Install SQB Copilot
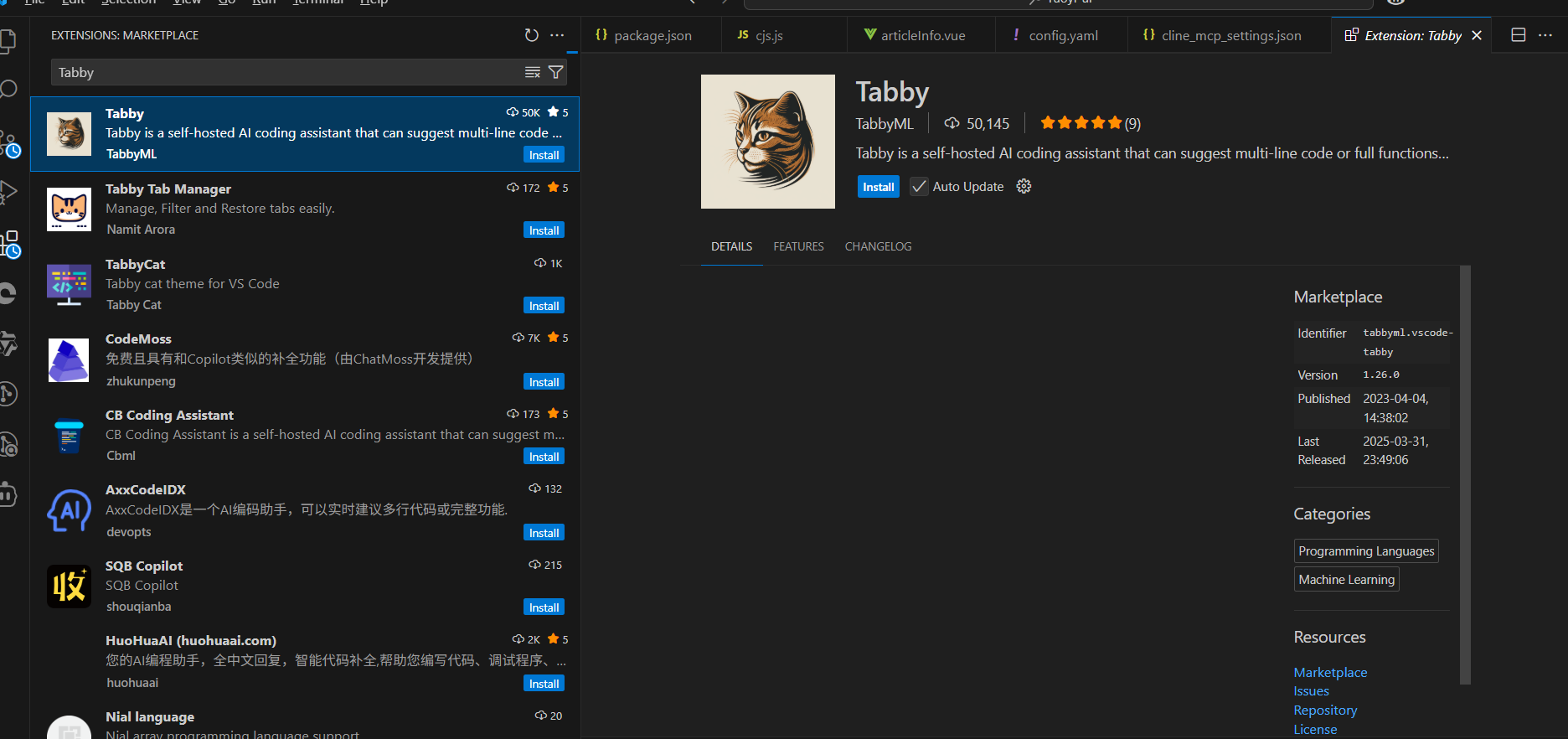Viewport: 1568px width, 739px height. 544,607
